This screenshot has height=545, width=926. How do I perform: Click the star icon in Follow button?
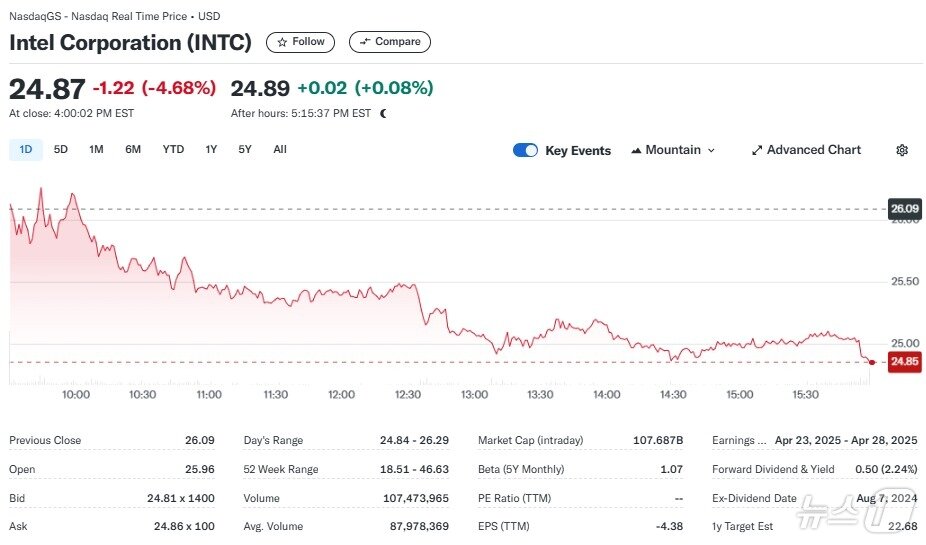coord(282,42)
